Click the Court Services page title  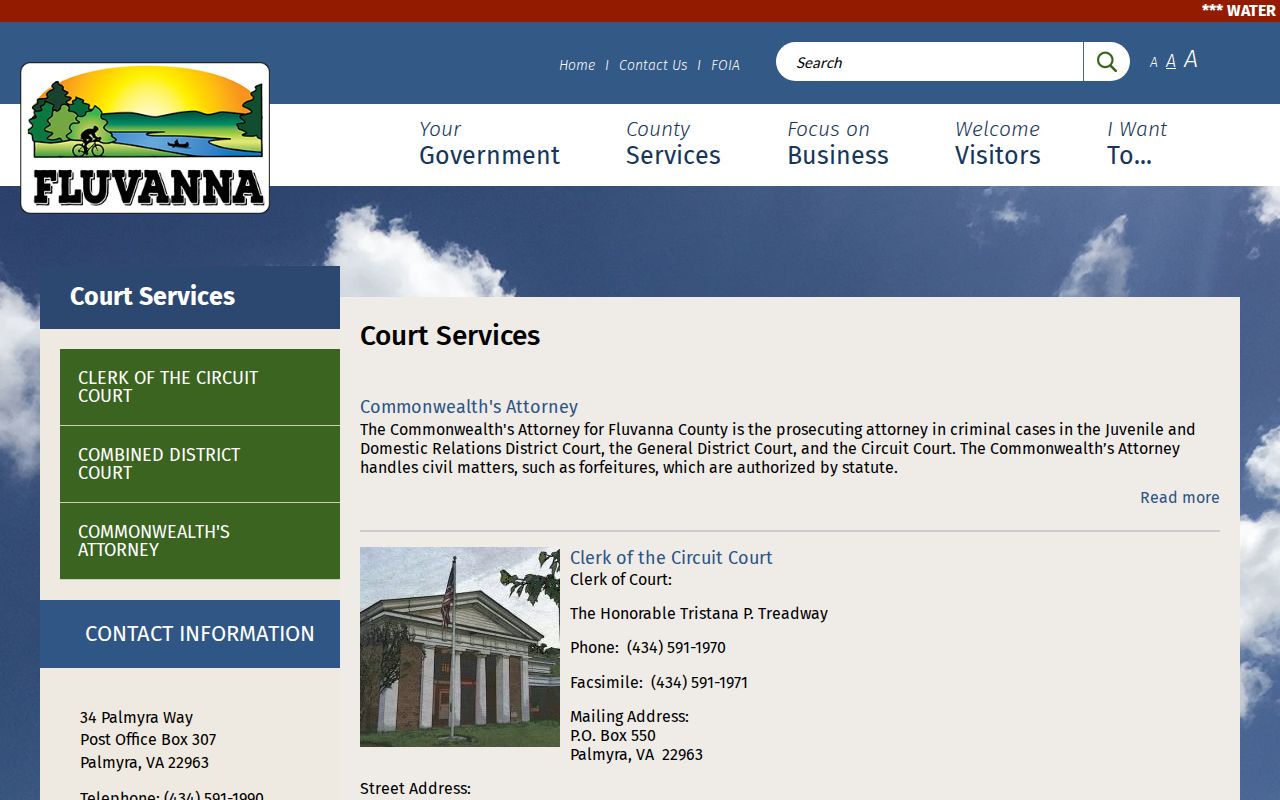(x=450, y=335)
